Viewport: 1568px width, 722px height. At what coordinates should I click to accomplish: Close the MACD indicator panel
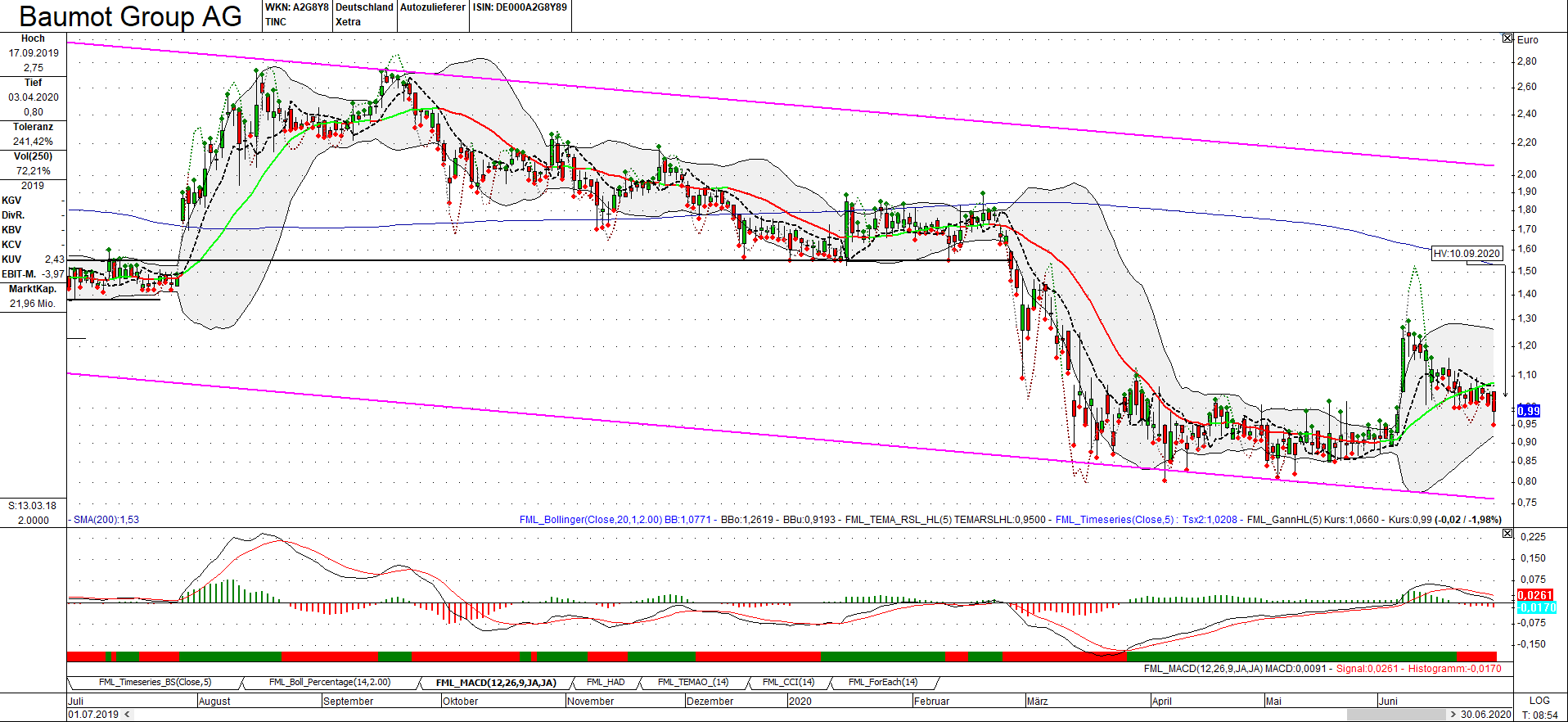[x=1507, y=534]
